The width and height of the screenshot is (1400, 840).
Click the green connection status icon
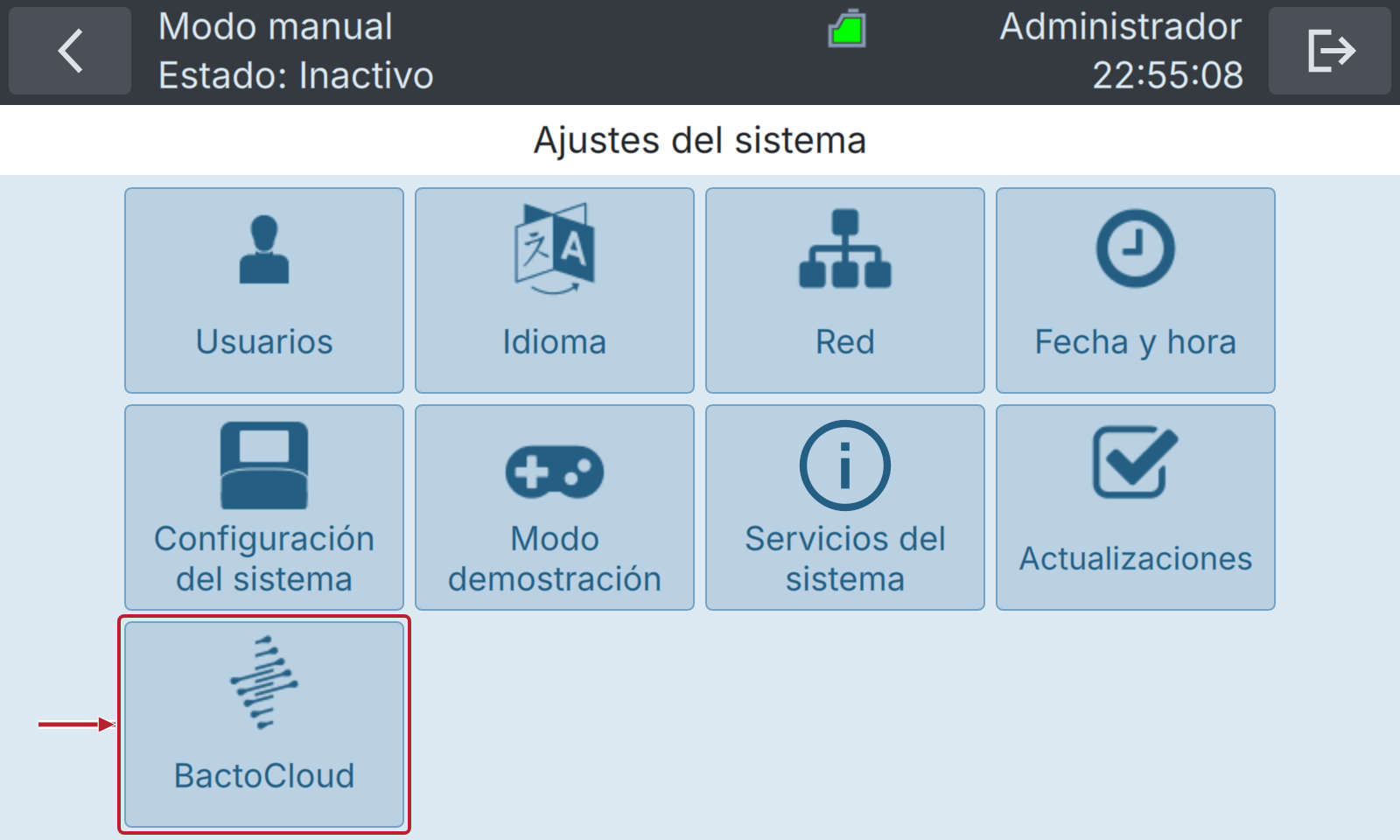847,29
